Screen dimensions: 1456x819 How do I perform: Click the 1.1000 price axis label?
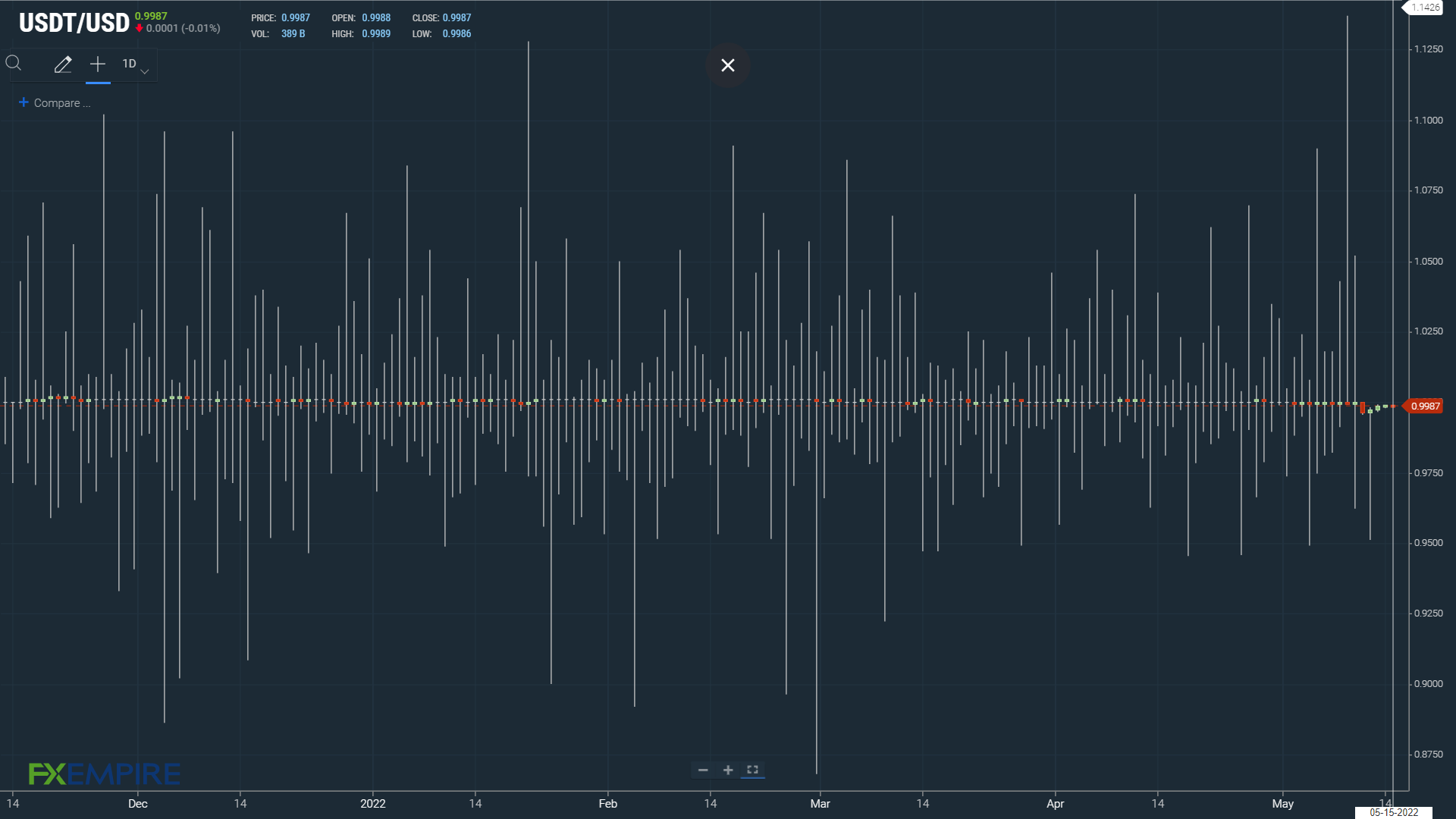[x=1428, y=121]
